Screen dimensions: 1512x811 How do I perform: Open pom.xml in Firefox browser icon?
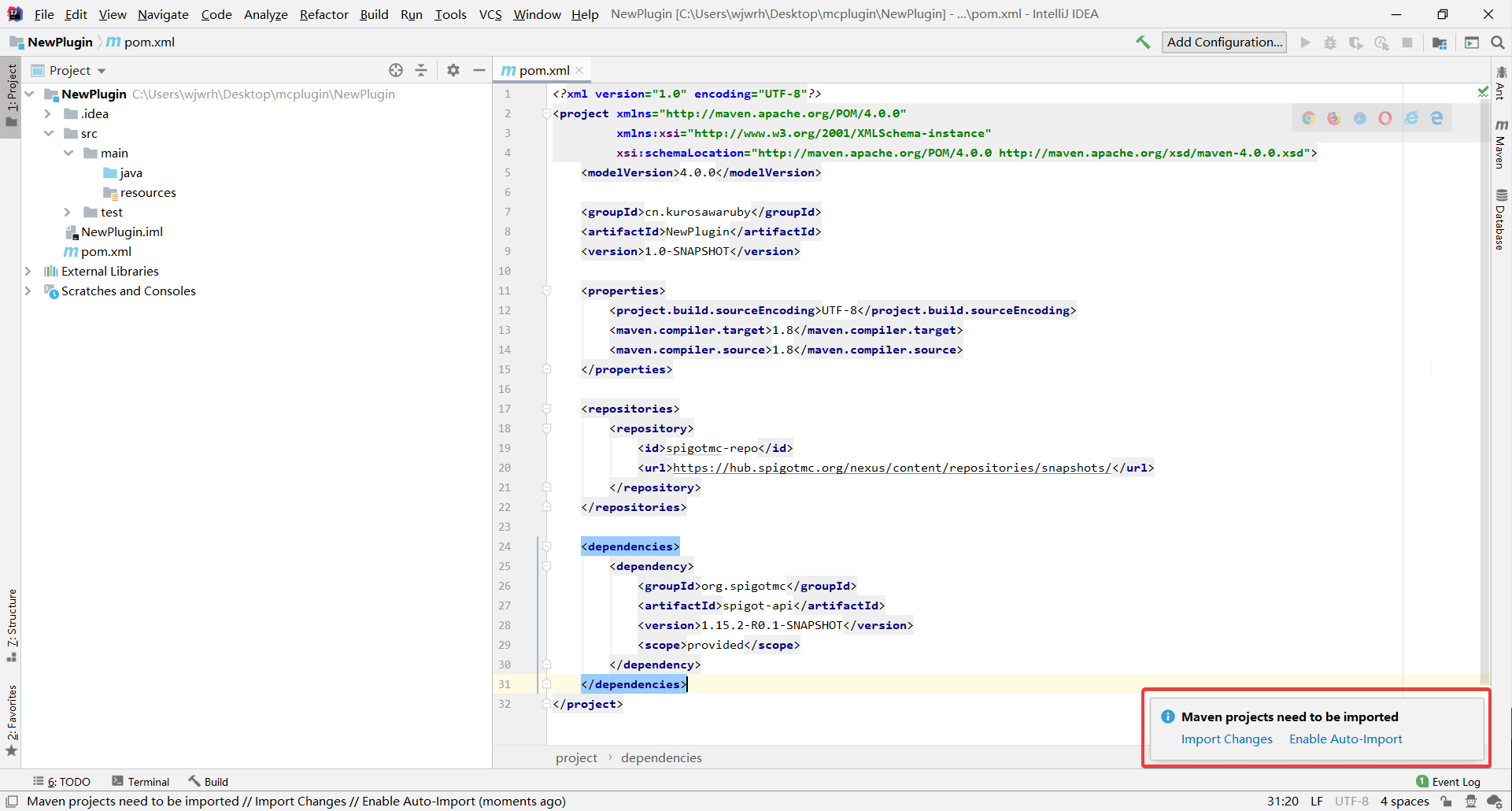coord(1334,118)
